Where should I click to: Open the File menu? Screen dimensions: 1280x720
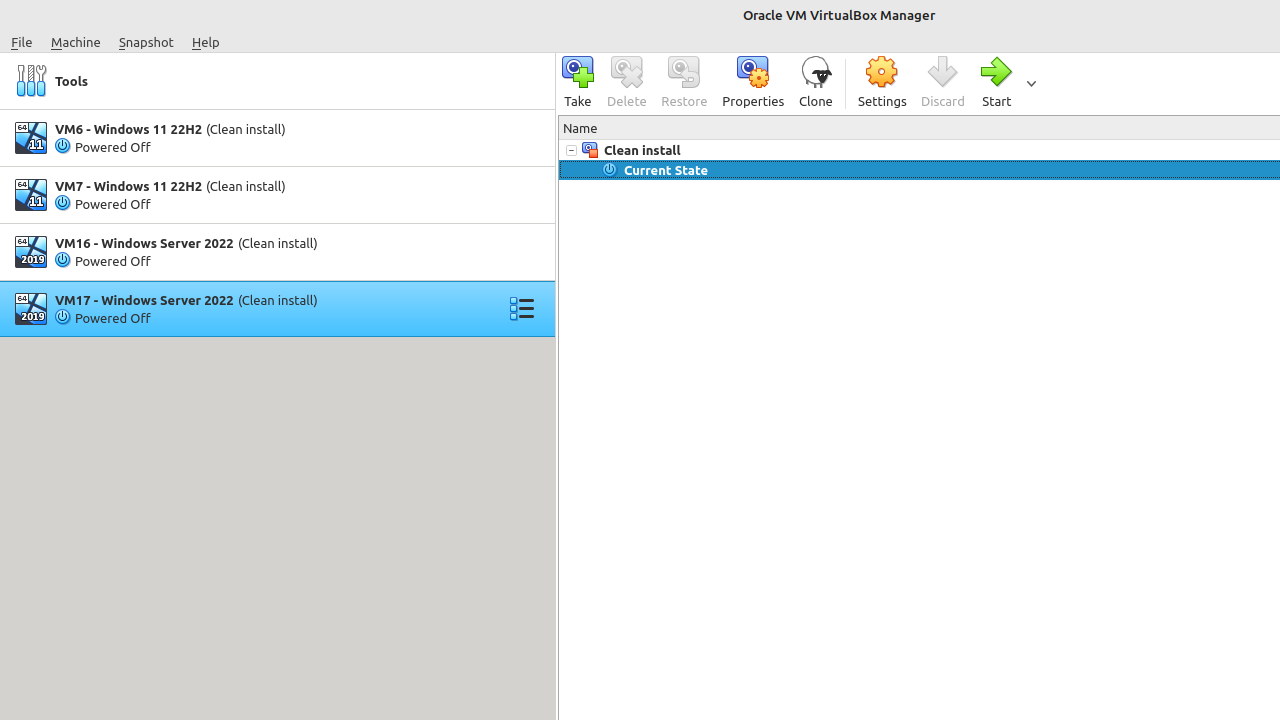click(x=21, y=42)
